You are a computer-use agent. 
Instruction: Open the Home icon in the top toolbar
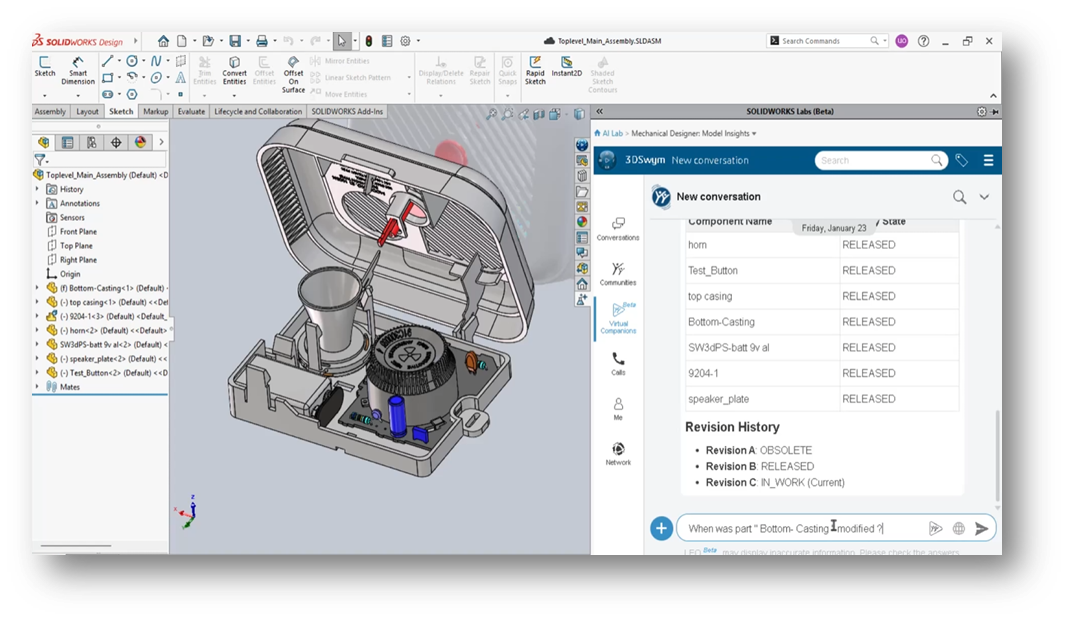163,41
